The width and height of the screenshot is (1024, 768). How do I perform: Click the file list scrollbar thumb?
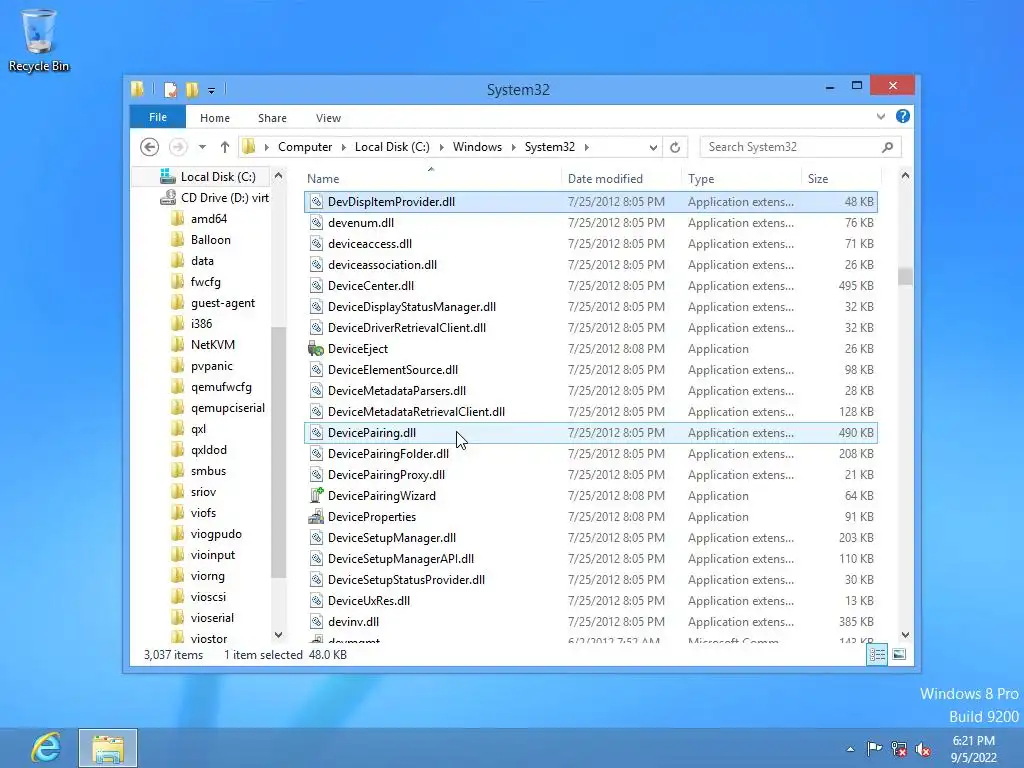point(905,276)
